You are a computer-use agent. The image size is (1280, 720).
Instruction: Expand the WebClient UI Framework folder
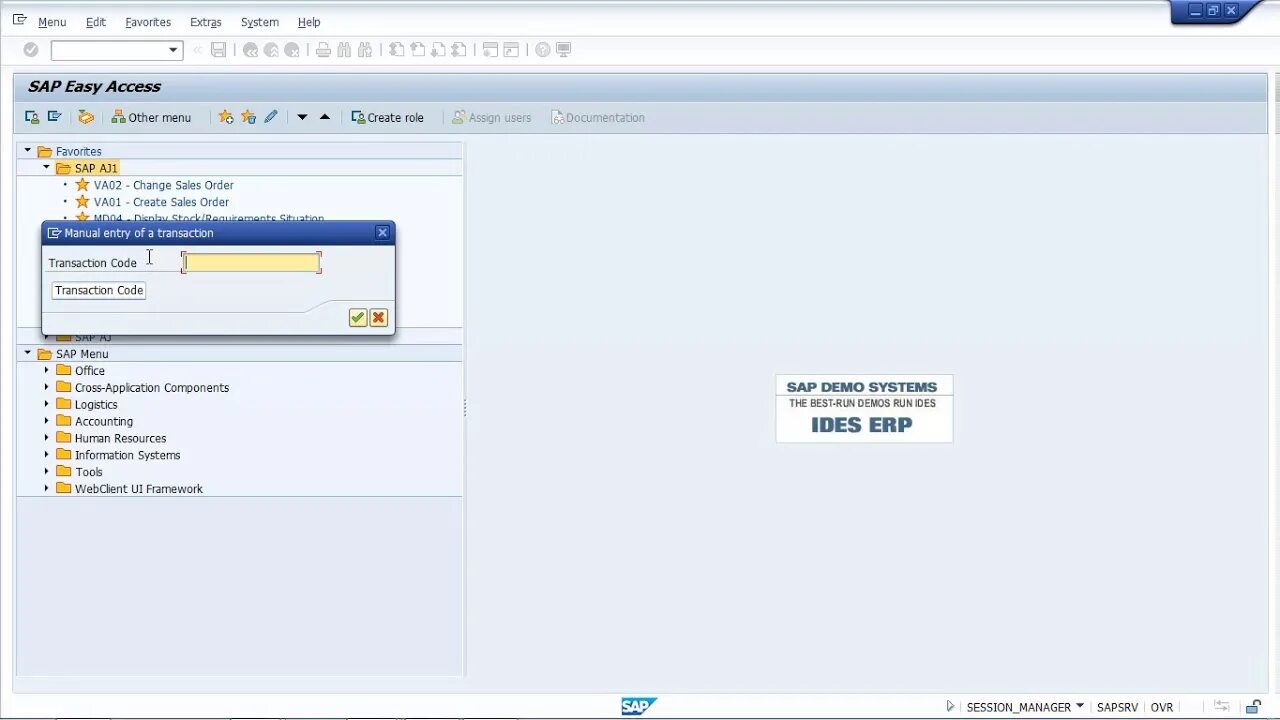tap(46, 488)
